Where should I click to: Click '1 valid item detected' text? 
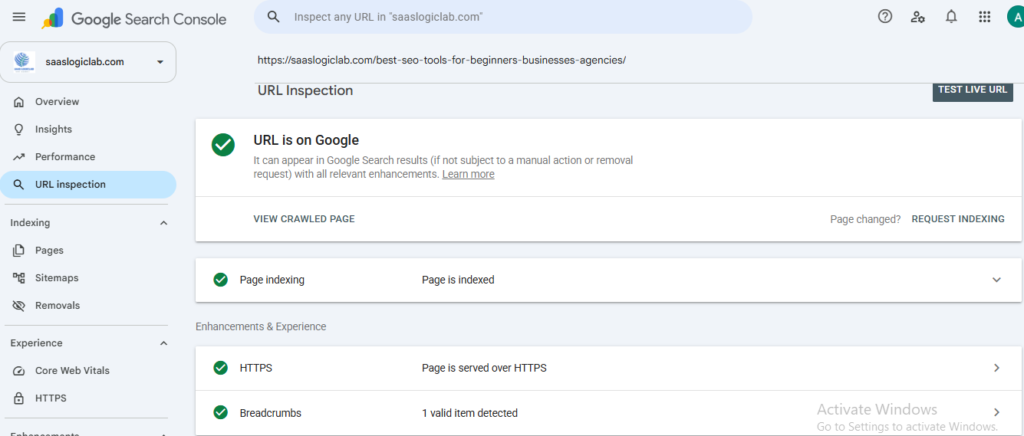(470, 413)
